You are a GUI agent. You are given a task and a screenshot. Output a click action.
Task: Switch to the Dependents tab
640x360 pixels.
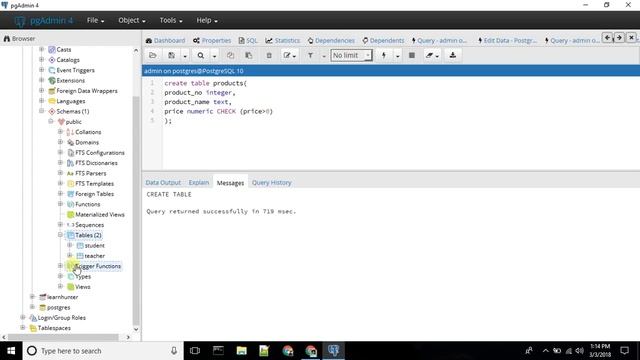point(383,40)
